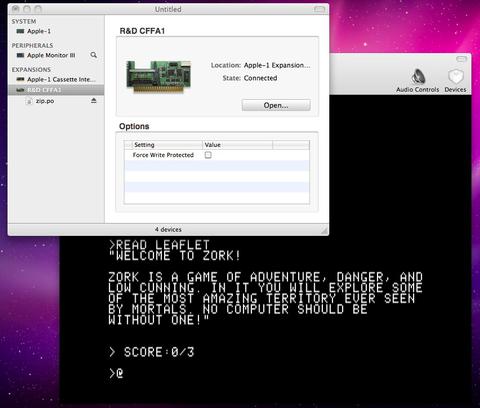Click the Location: Apple-1 Expansion text
Image resolution: width=480 pixels, height=408 pixels.
pos(260,65)
